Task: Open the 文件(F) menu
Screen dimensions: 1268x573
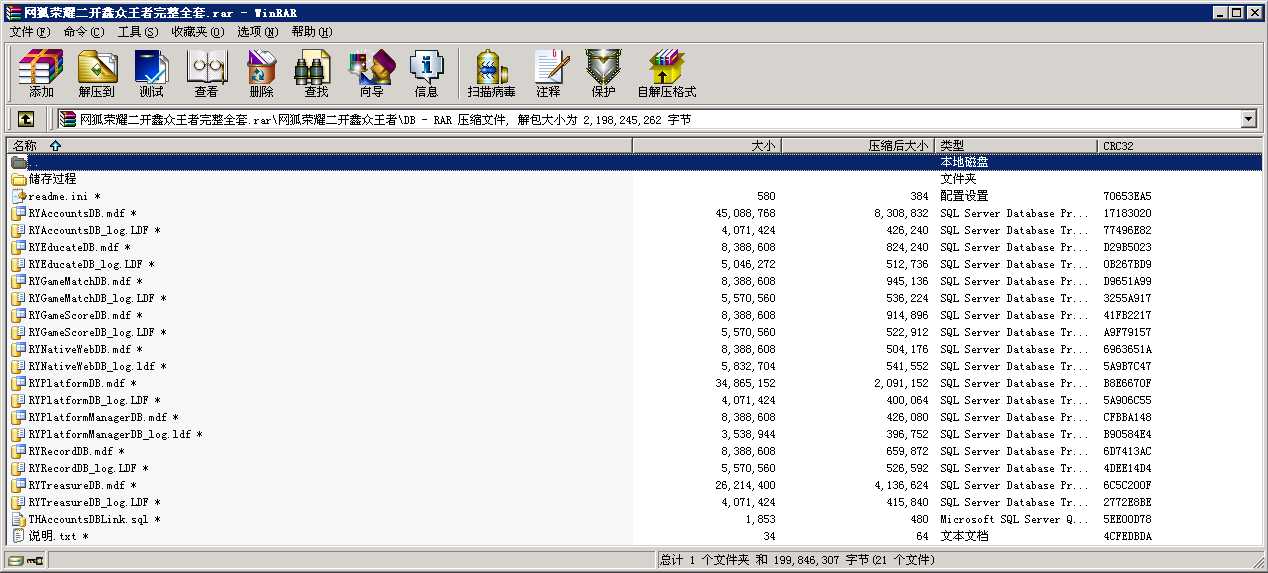Action: [30, 32]
